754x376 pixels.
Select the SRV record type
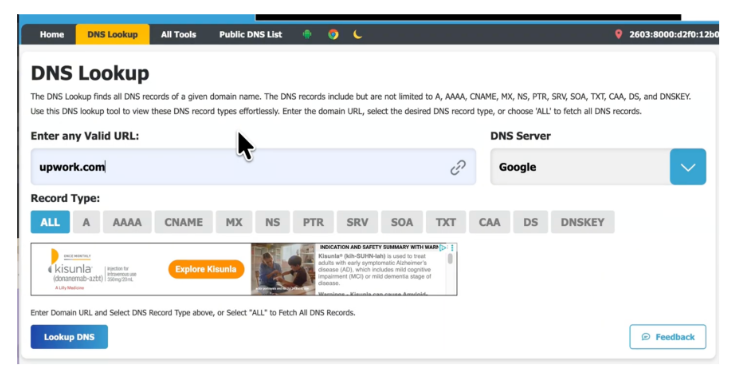point(357,222)
